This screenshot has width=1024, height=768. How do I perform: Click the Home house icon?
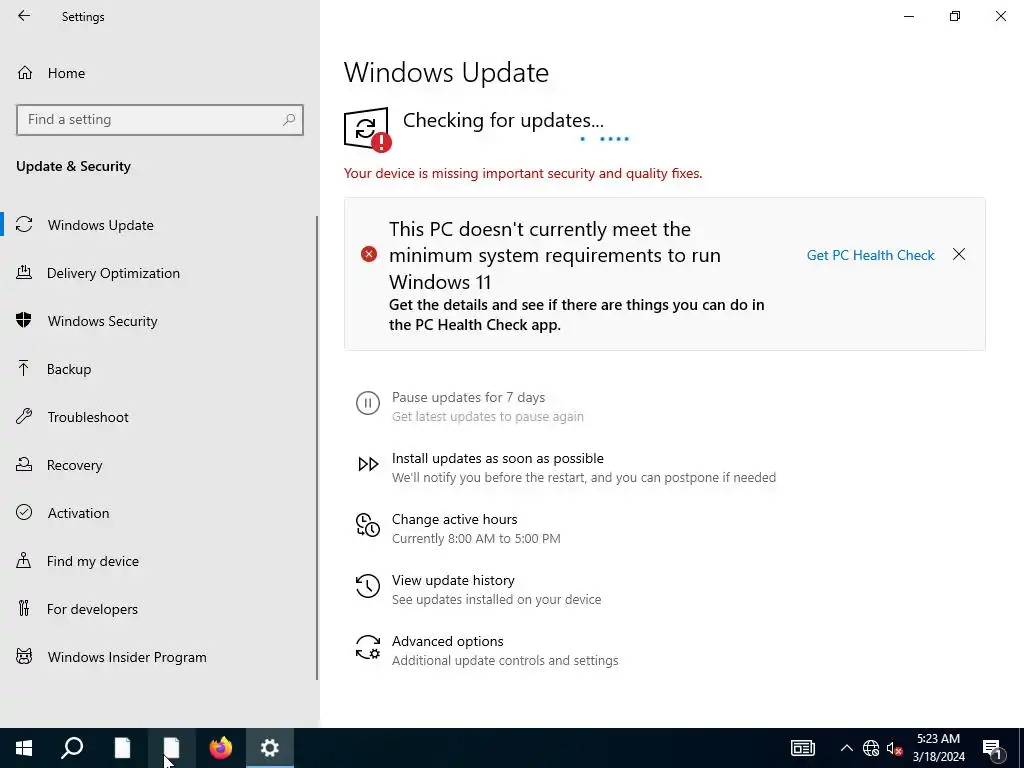point(25,72)
